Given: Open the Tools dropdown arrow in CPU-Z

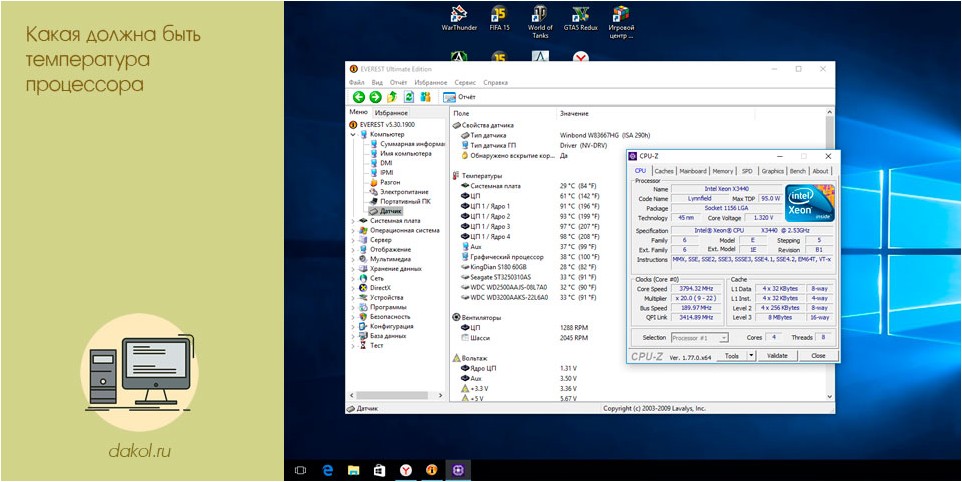Looking at the screenshot, I should [752, 356].
